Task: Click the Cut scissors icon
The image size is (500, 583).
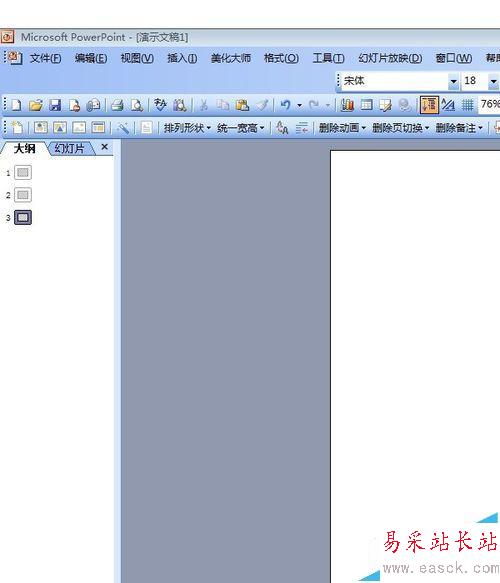Action: pos(204,105)
